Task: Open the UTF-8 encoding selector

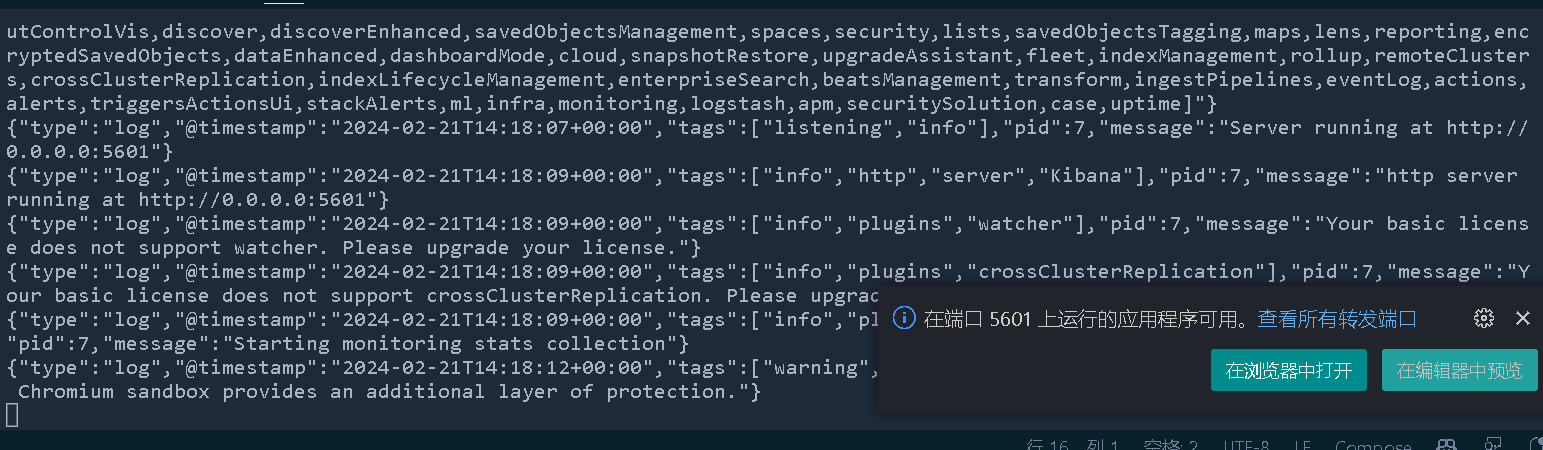Action: [1245, 445]
